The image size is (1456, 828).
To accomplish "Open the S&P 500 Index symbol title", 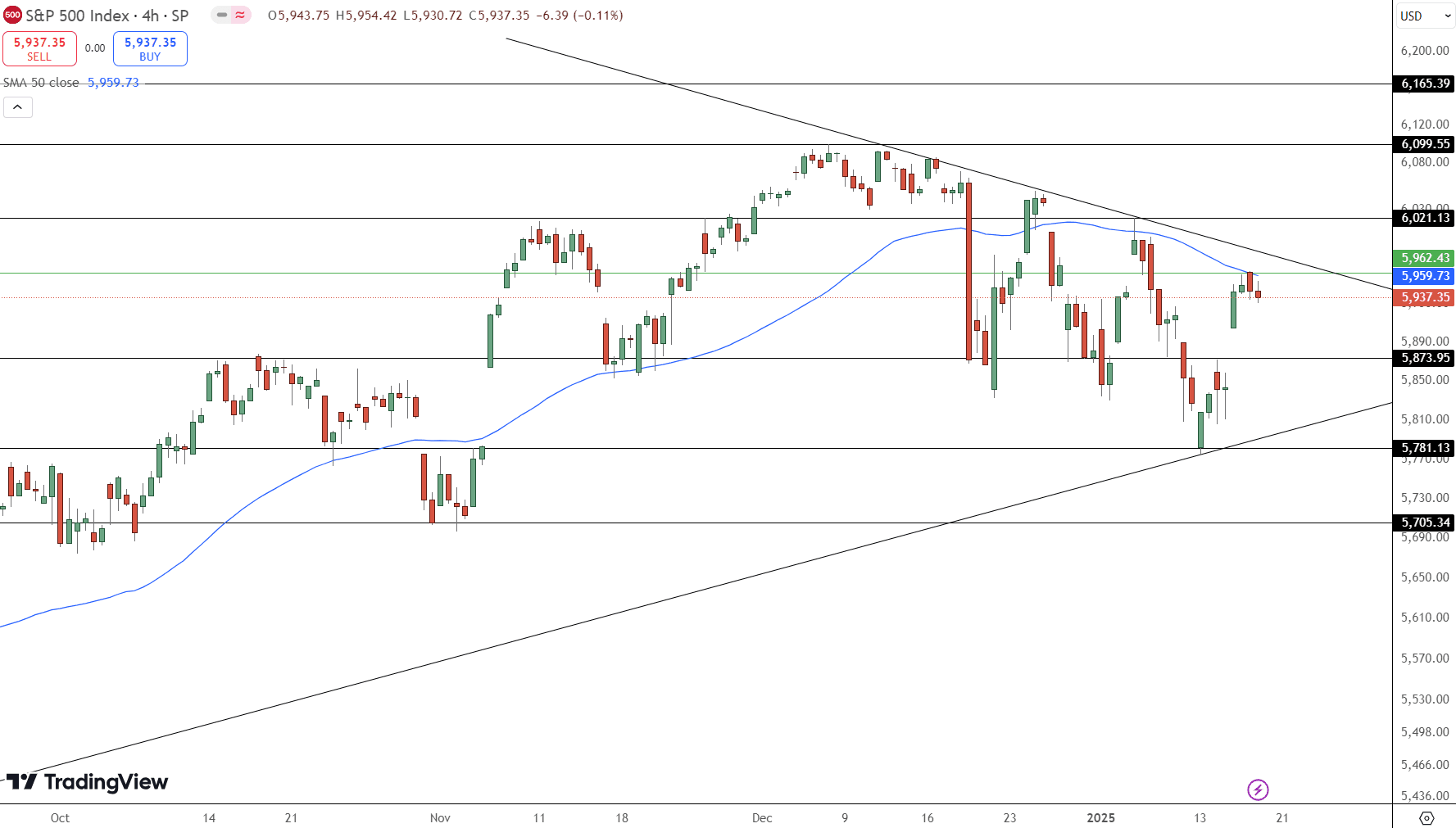I will coord(107,16).
